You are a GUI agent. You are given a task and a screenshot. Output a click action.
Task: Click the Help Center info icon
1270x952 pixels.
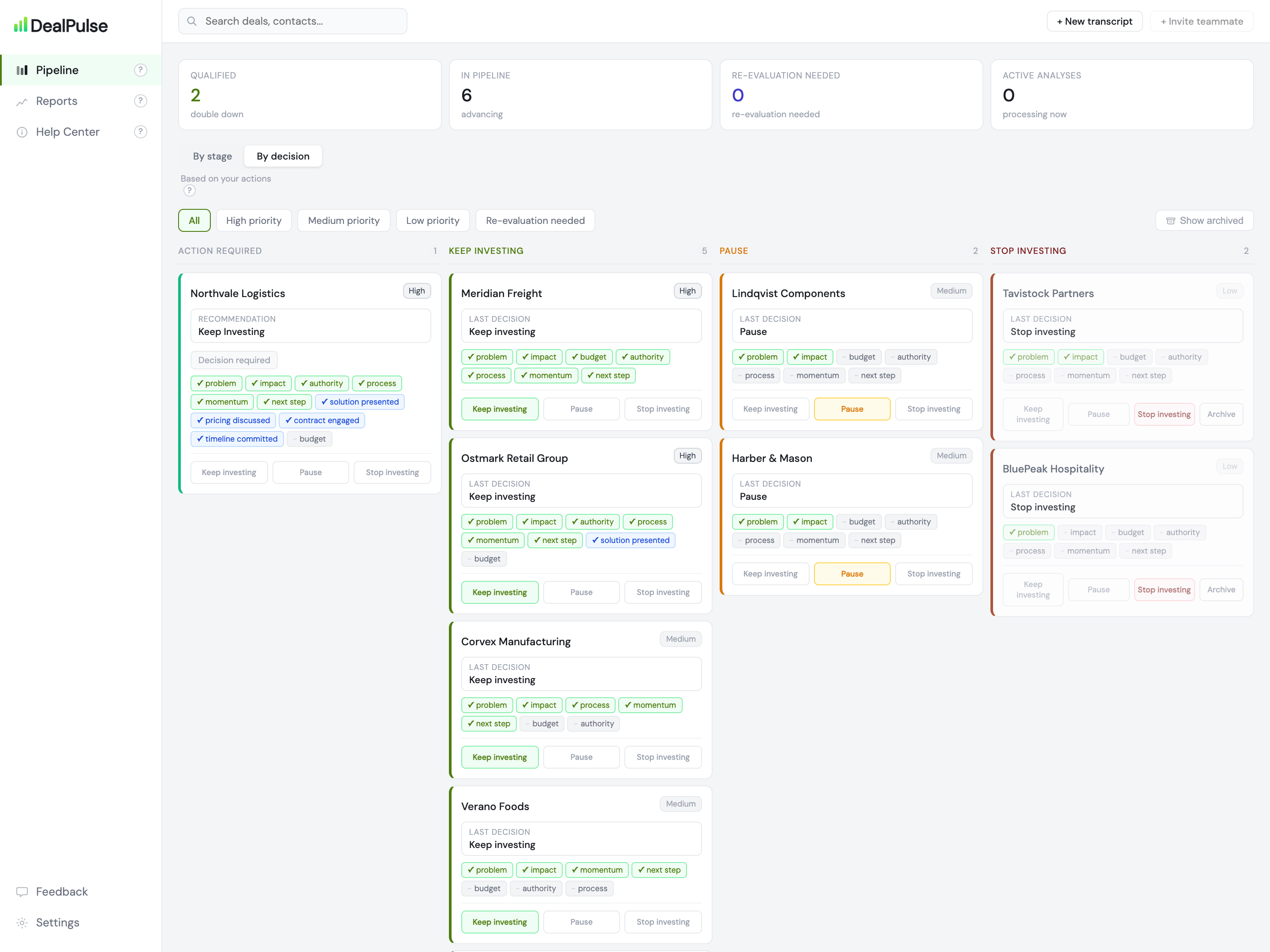(x=22, y=132)
